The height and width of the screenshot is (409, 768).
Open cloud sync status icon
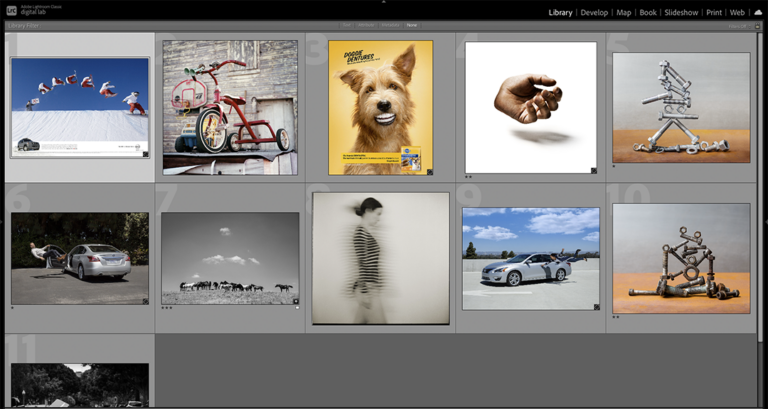758,13
